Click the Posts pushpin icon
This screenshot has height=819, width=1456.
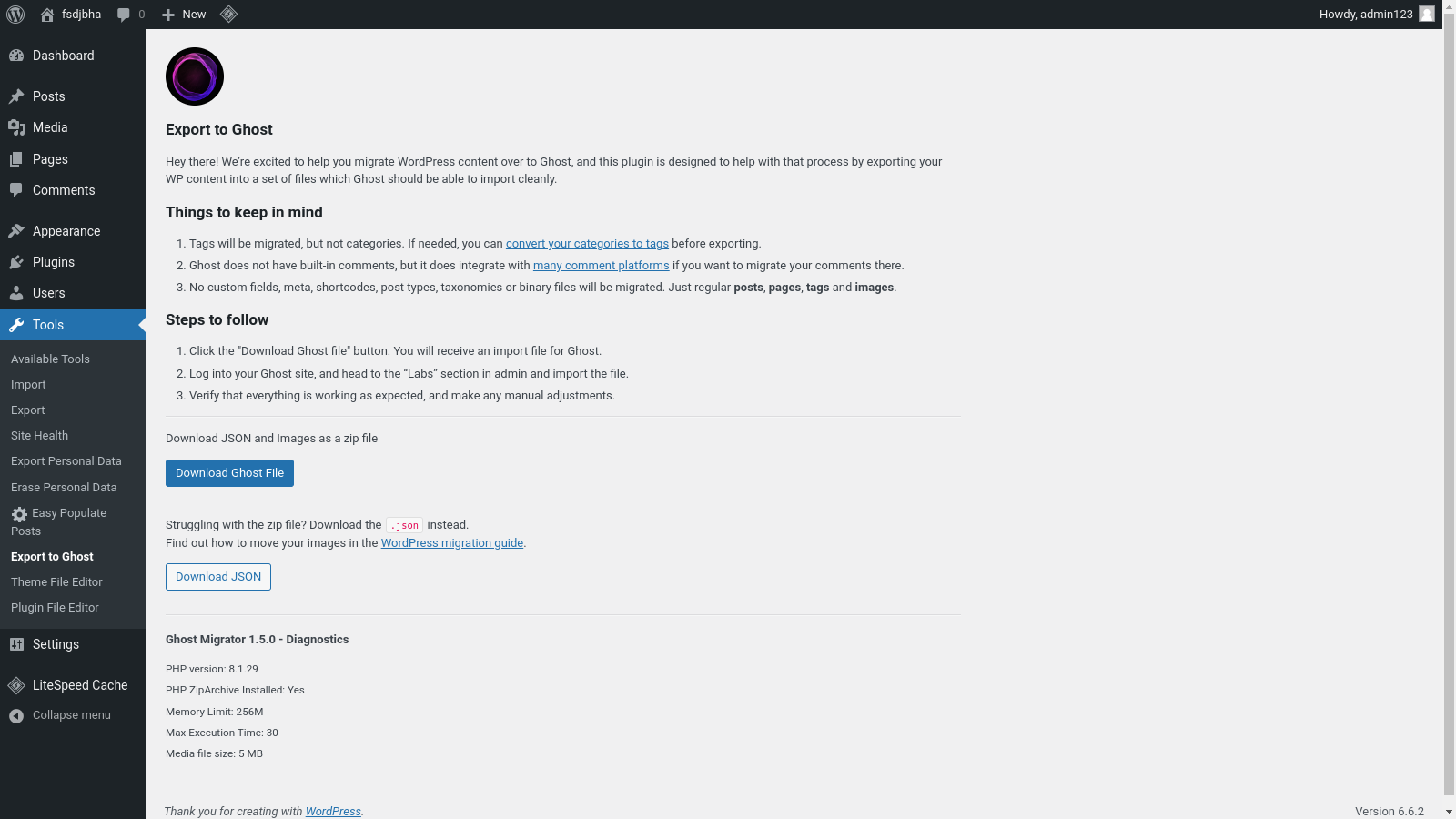coord(16,96)
